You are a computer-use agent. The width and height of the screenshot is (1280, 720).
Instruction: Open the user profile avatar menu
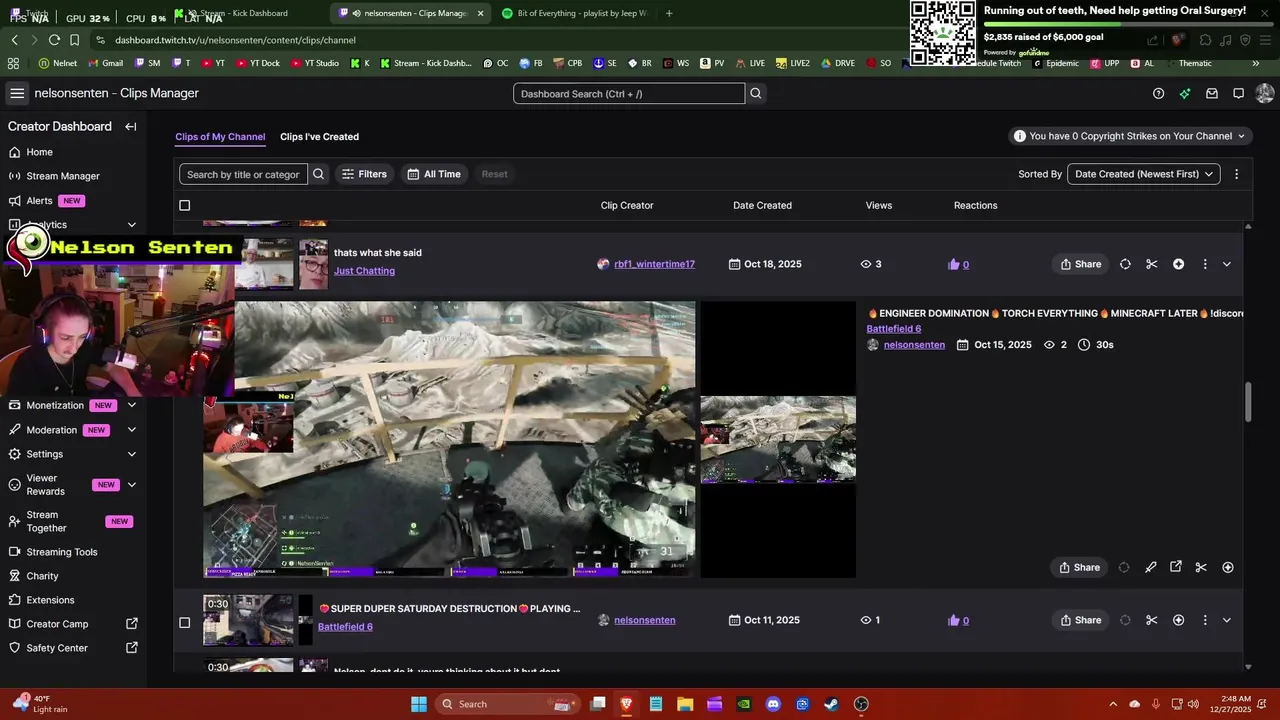point(1264,93)
